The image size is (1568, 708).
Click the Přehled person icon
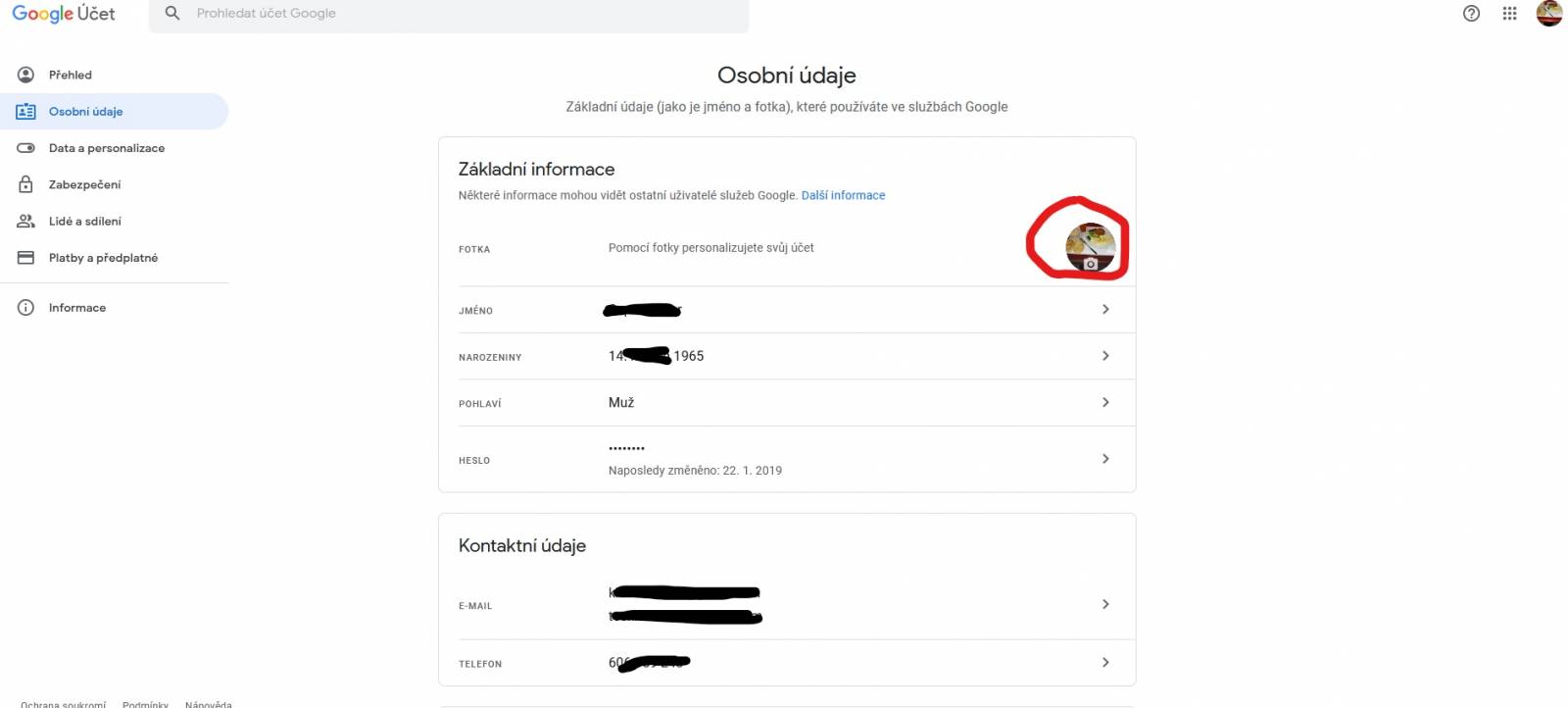26,75
